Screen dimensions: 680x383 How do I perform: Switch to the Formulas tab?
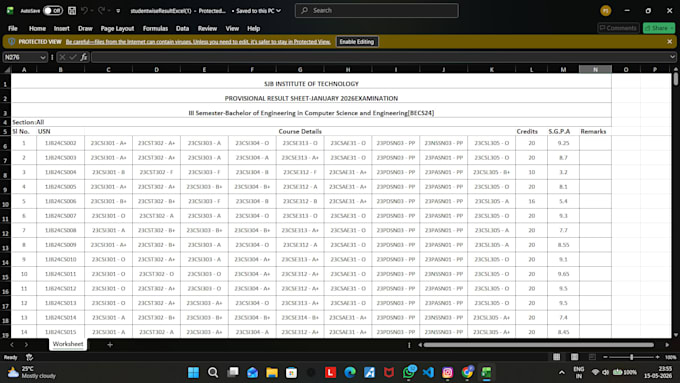155,28
